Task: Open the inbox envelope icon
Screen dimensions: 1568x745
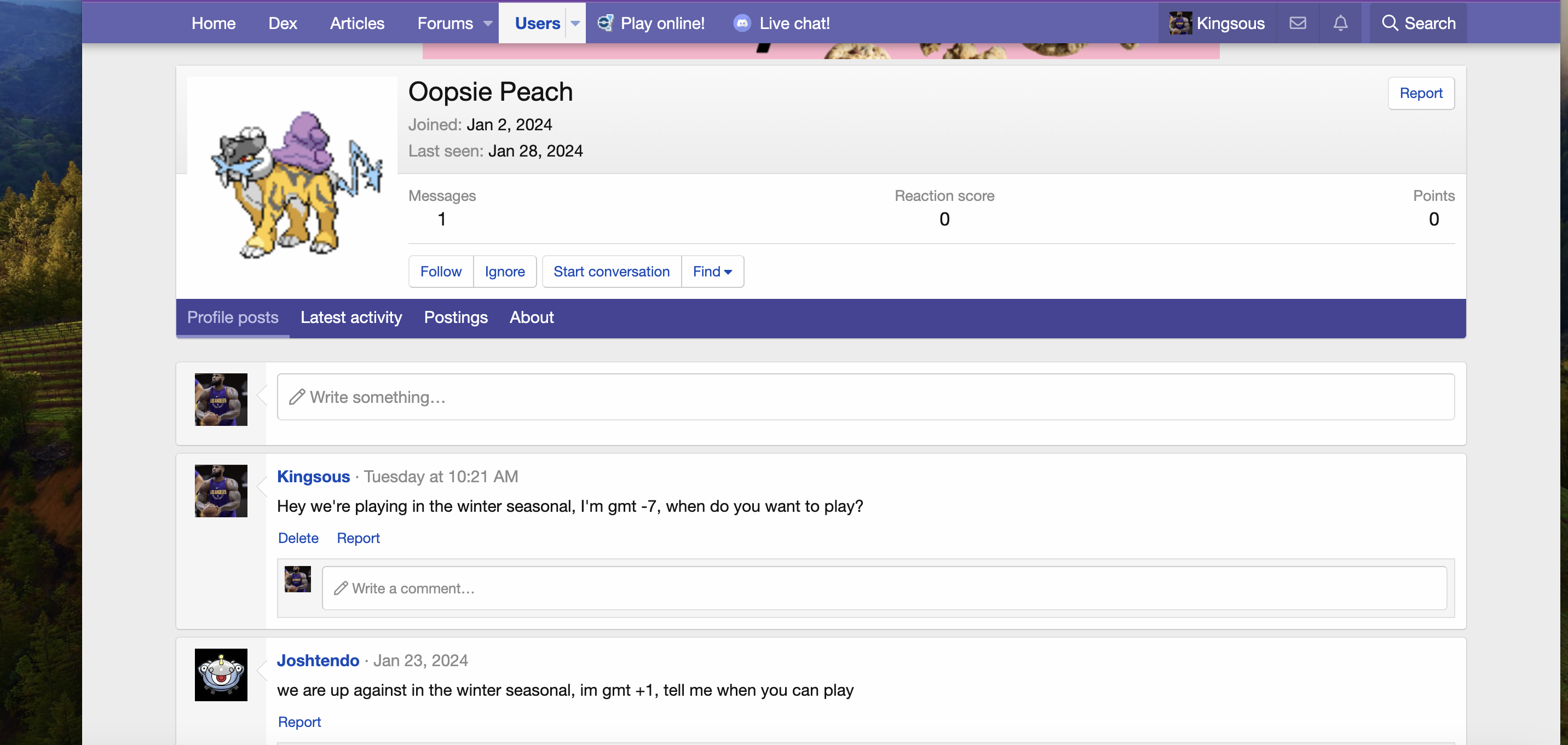Action: (x=1297, y=23)
